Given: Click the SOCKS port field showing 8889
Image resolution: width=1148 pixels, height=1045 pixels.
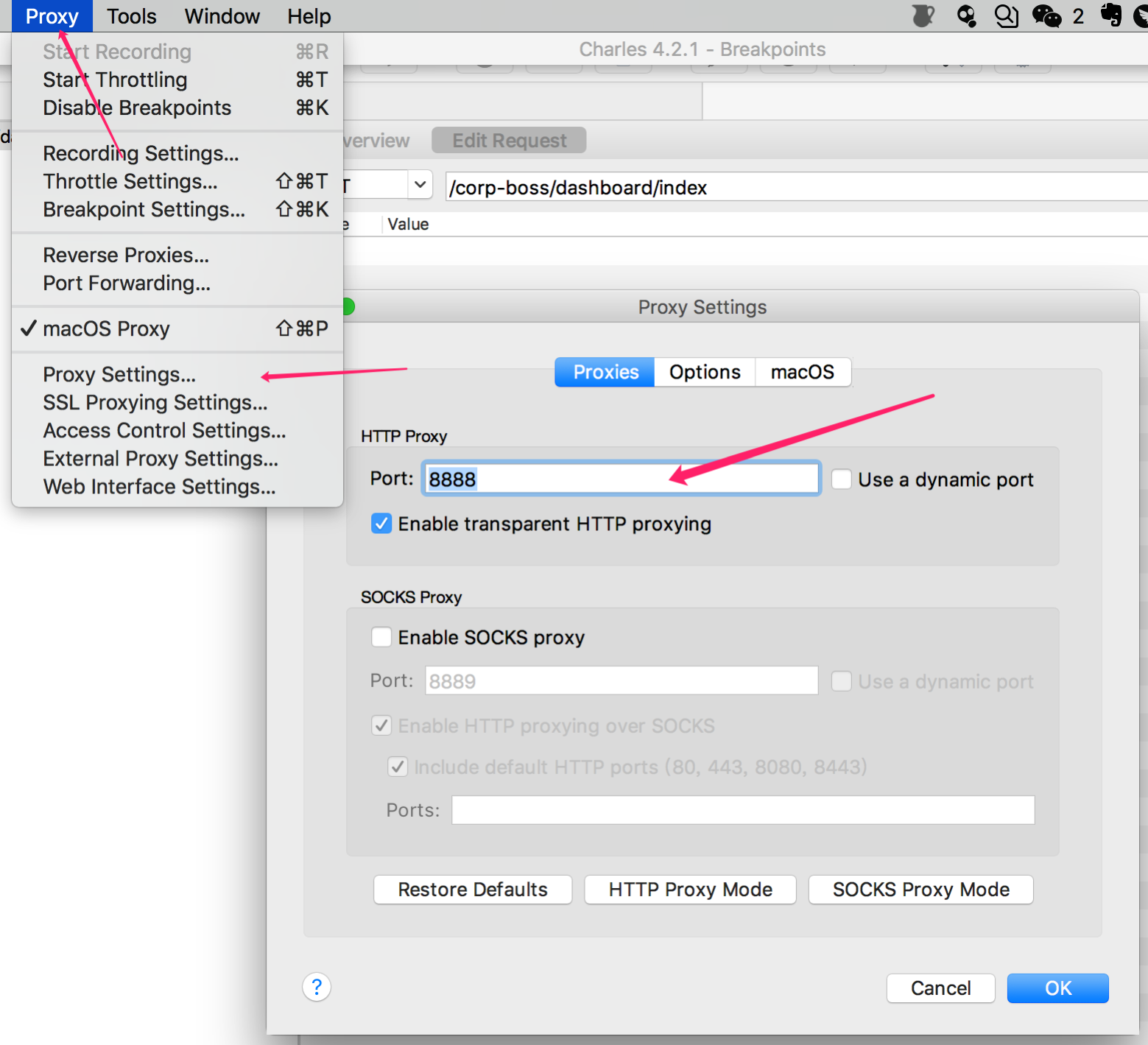Looking at the screenshot, I should 621,680.
